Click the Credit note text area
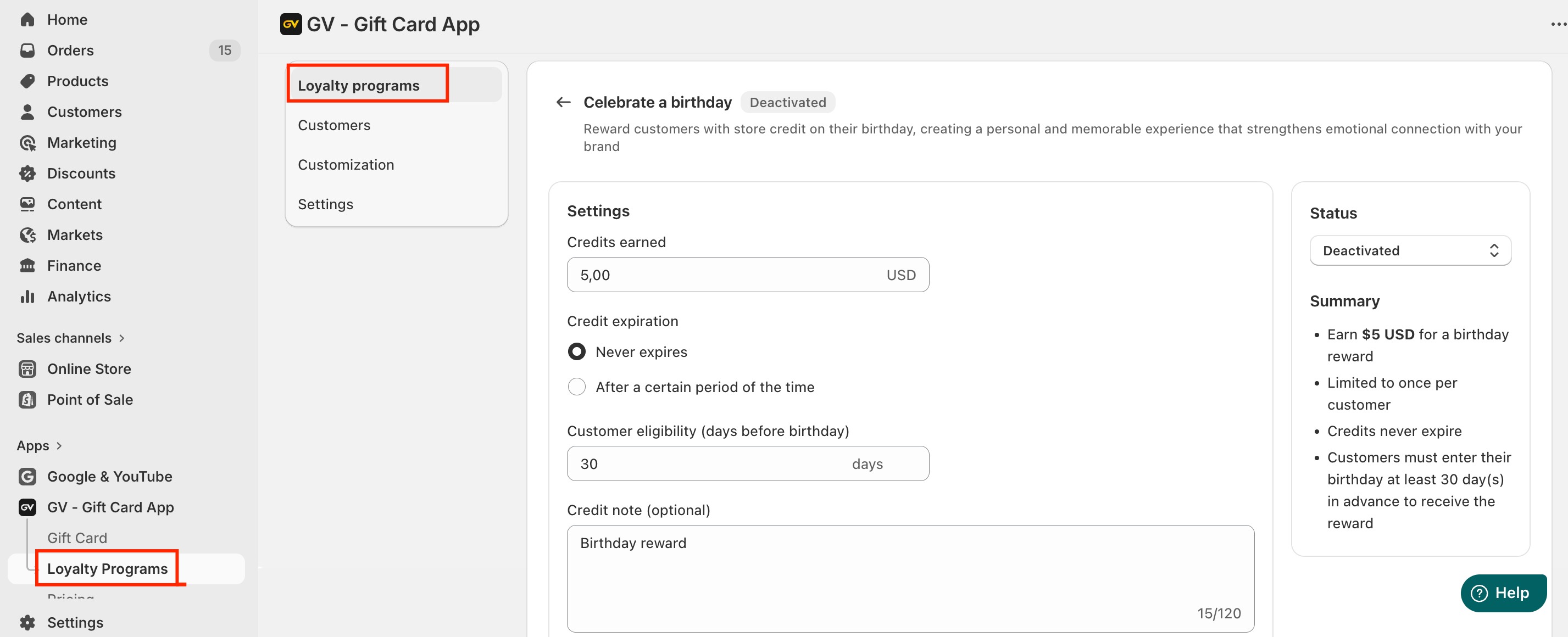 click(x=909, y=578)
